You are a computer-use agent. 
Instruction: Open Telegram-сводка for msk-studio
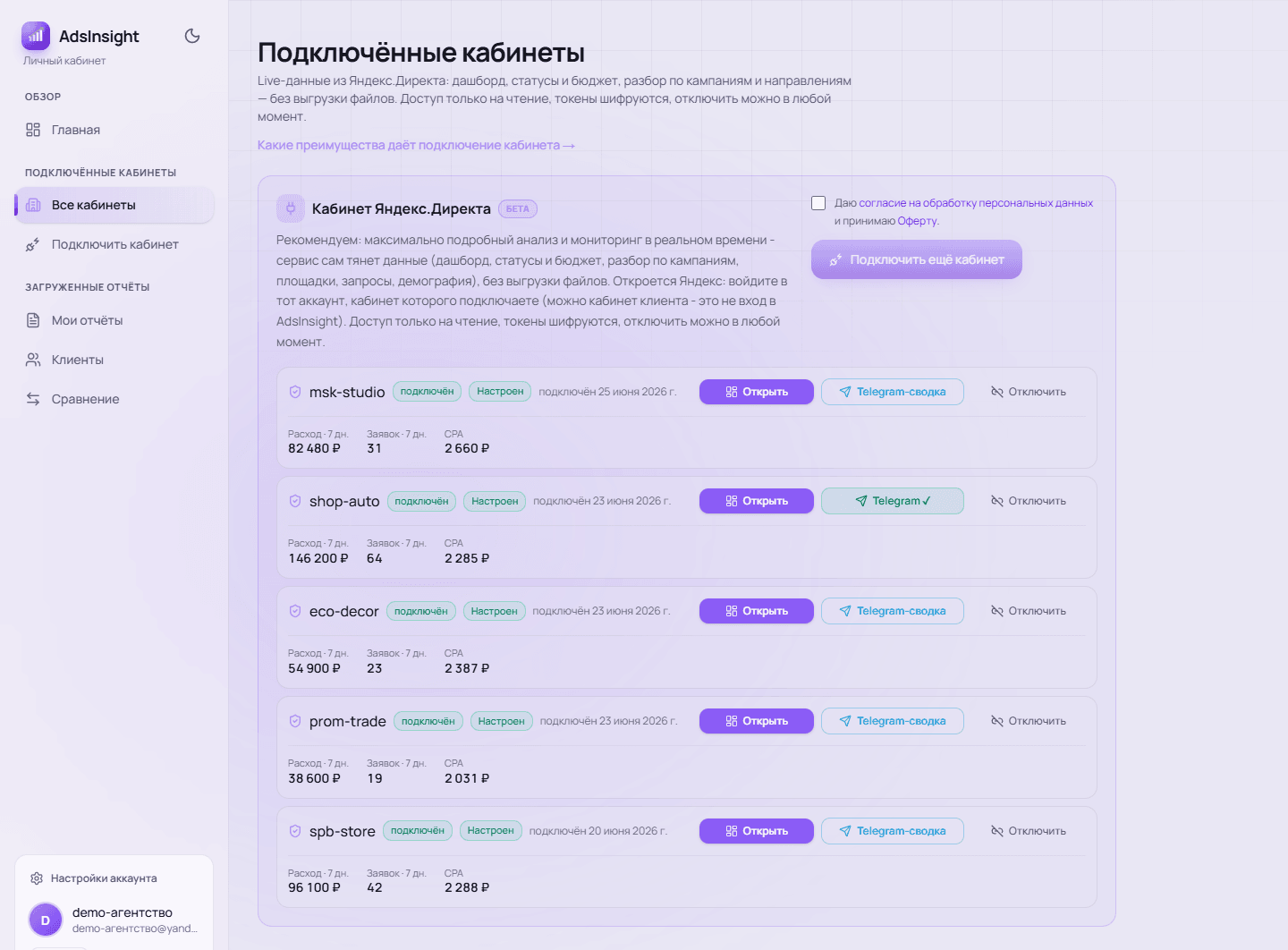893,392
